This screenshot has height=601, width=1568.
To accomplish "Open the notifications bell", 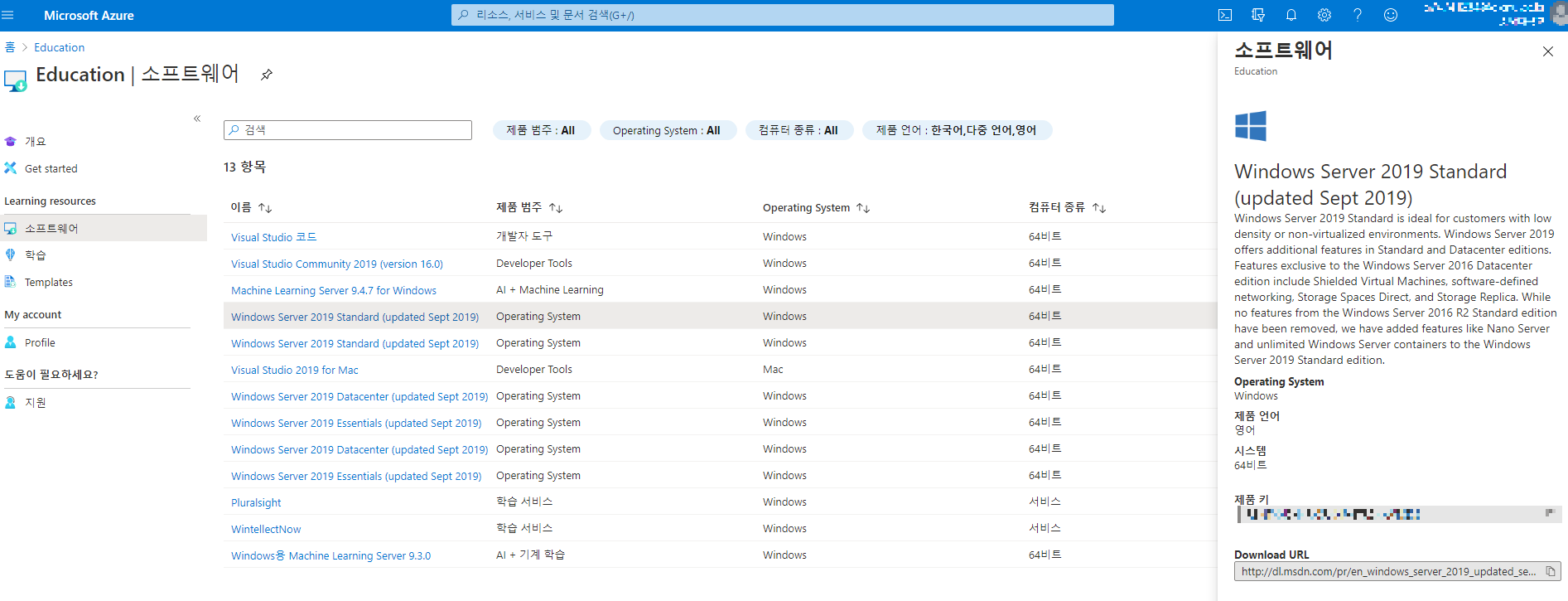I will click(1291, 15).
